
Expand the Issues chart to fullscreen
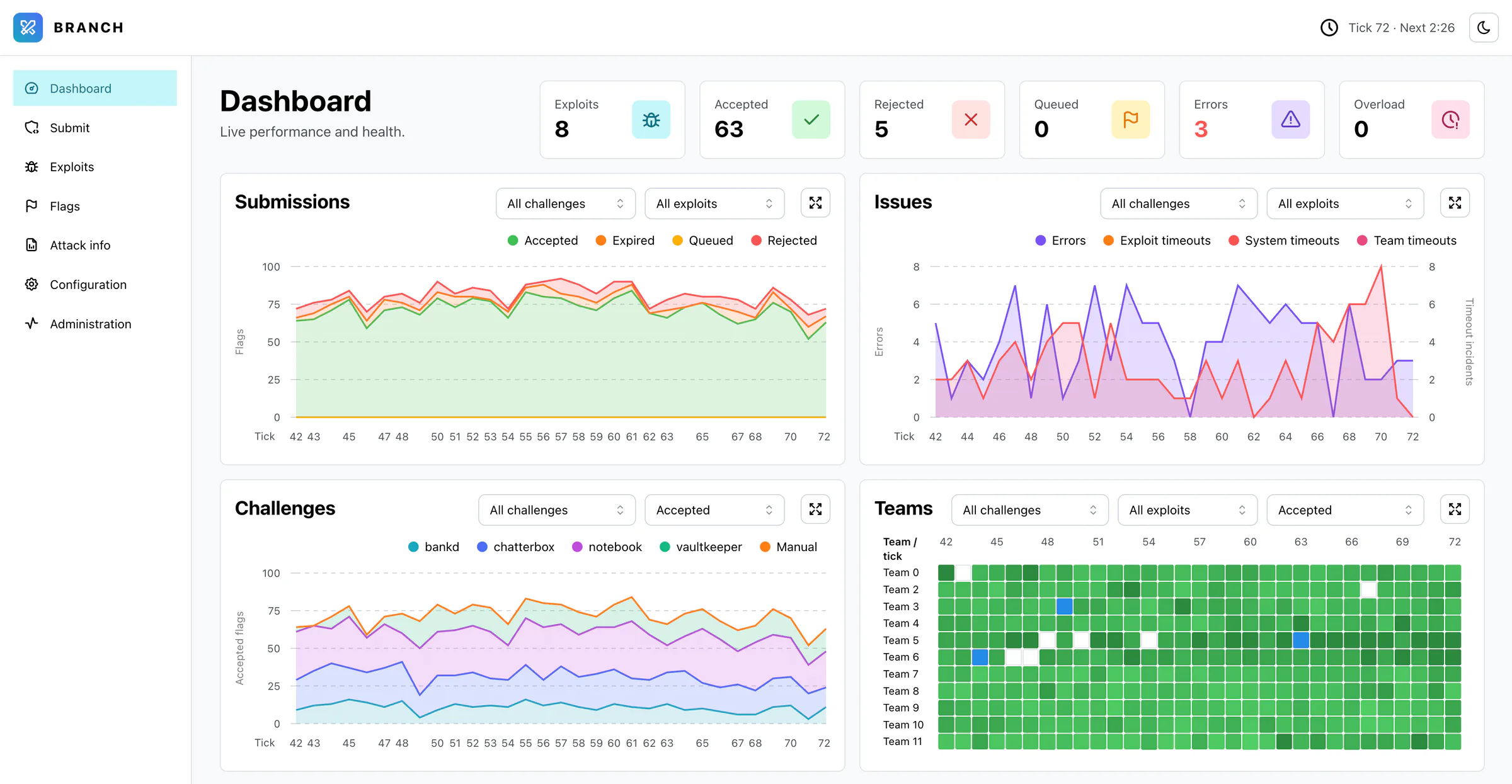pyautogui.click(x=1455, y=203)
